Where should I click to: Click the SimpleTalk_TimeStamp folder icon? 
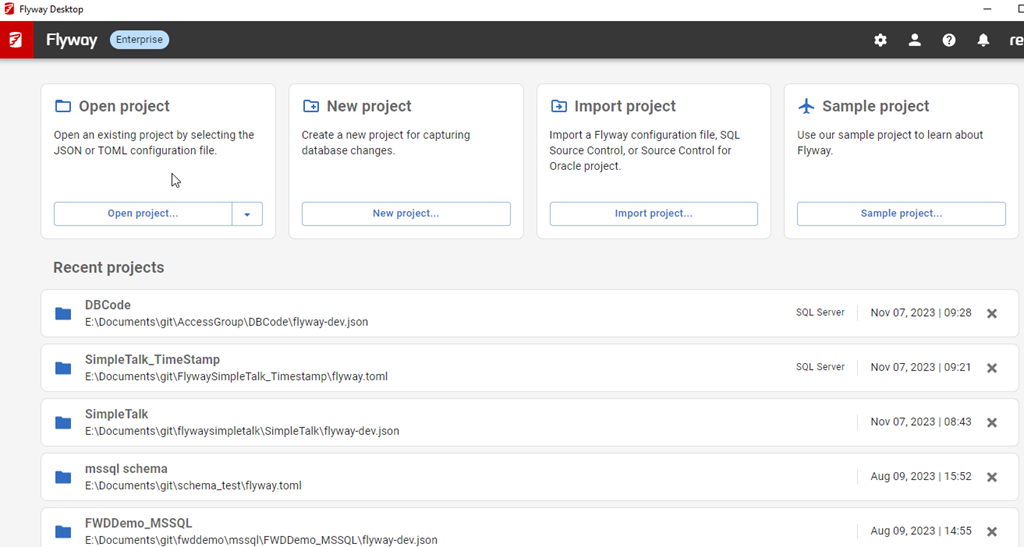(x=63, y=368)
